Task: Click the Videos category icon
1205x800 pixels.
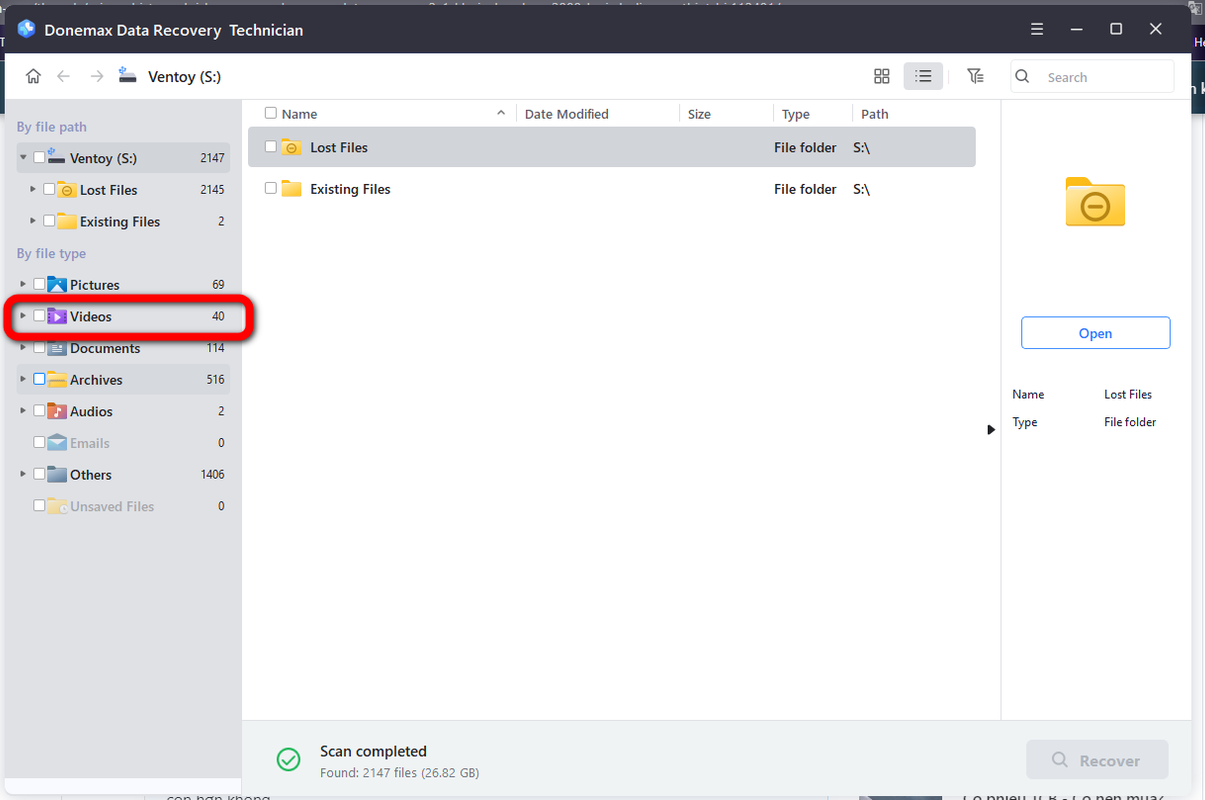Action: coord(57,316)
